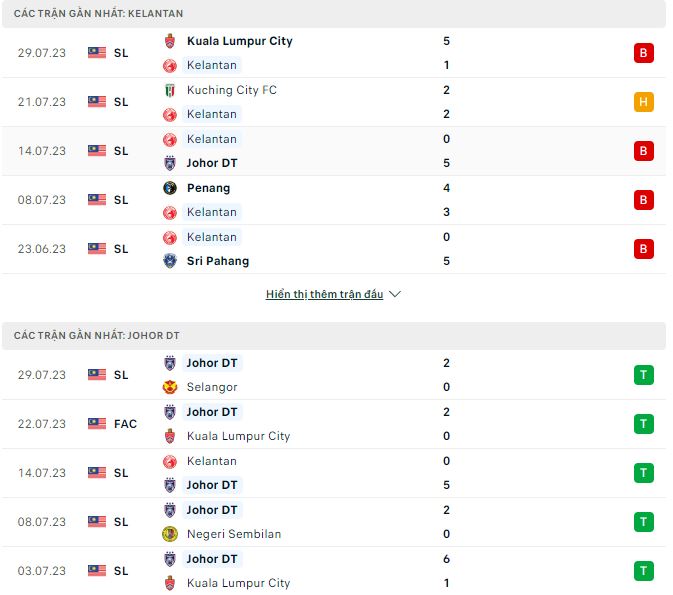Click the Negeri Sembilan team crest
The height and width of the screenshot is (595, 673).
[170, 534]
